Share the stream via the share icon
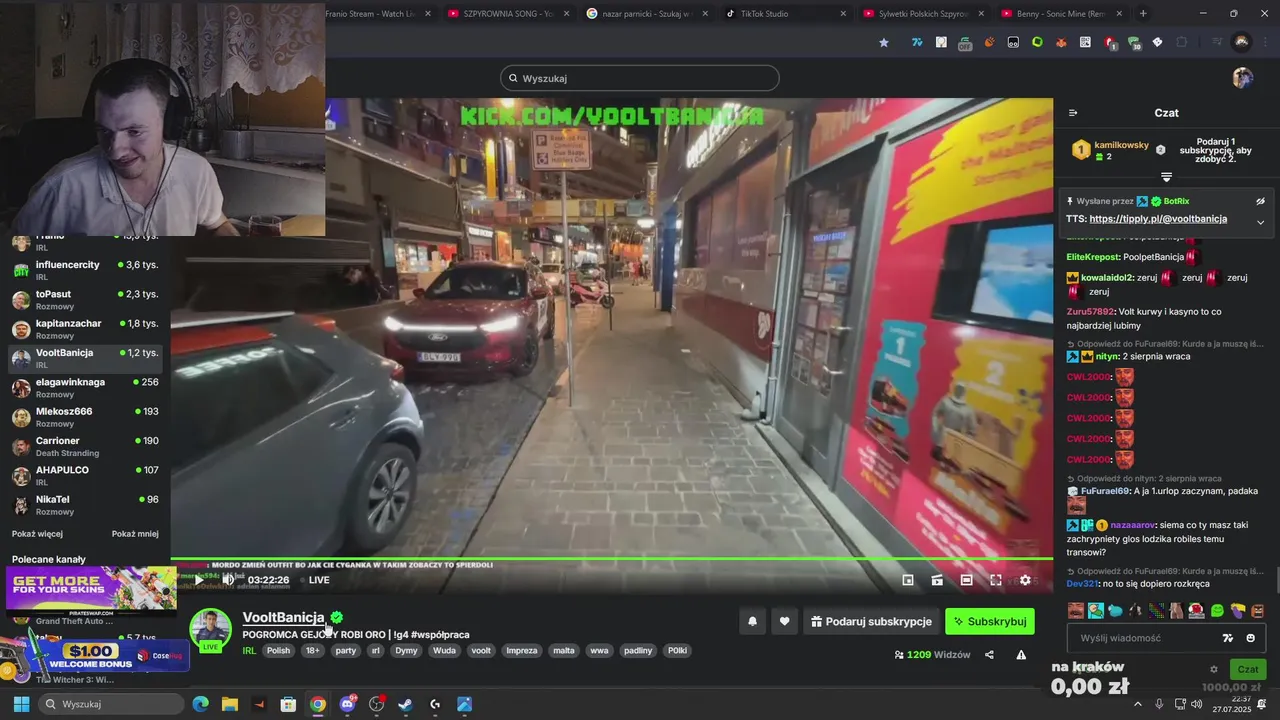 pos(989,655)
